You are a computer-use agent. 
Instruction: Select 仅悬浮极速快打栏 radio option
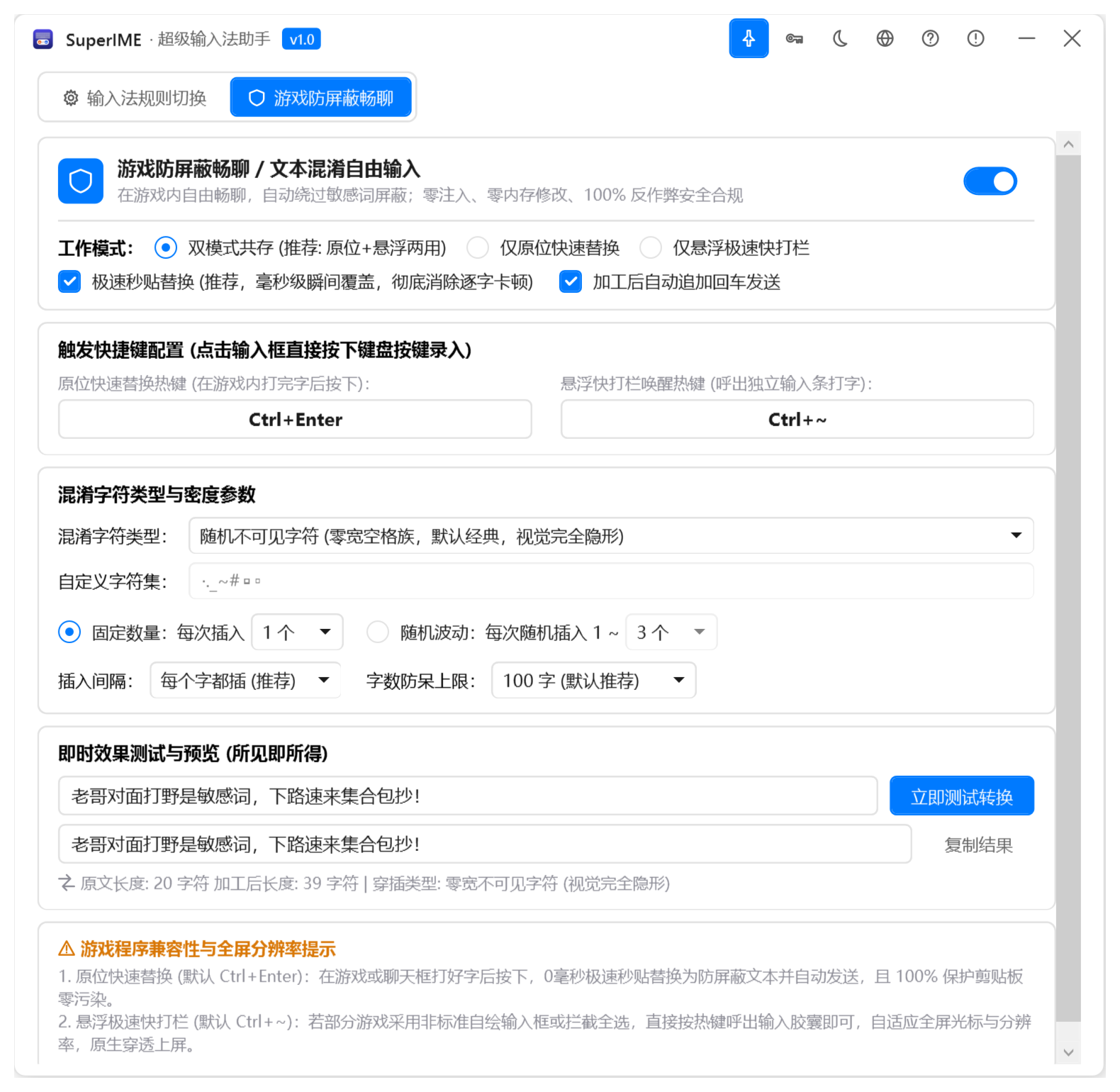(x=651, y=247)
